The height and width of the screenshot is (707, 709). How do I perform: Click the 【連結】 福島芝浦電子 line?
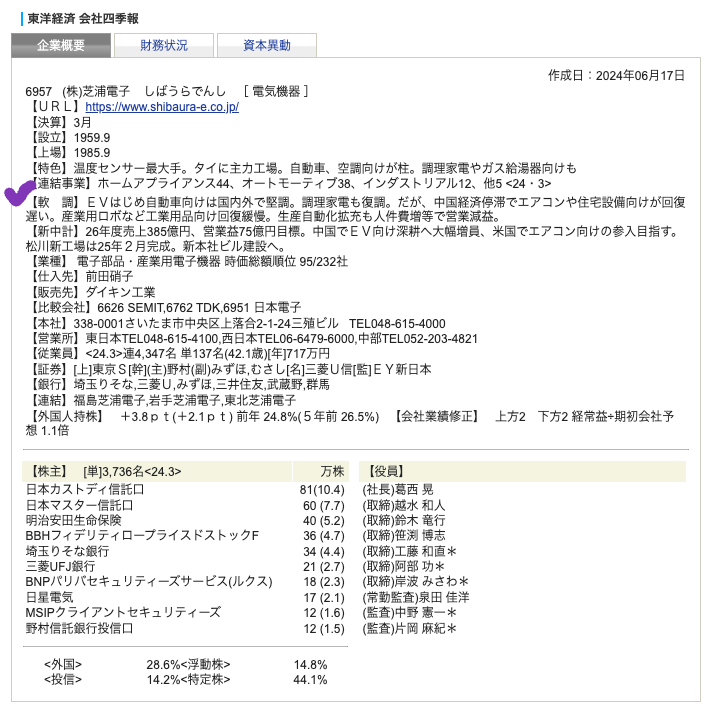pyautogui.click(x=161, y=400)
